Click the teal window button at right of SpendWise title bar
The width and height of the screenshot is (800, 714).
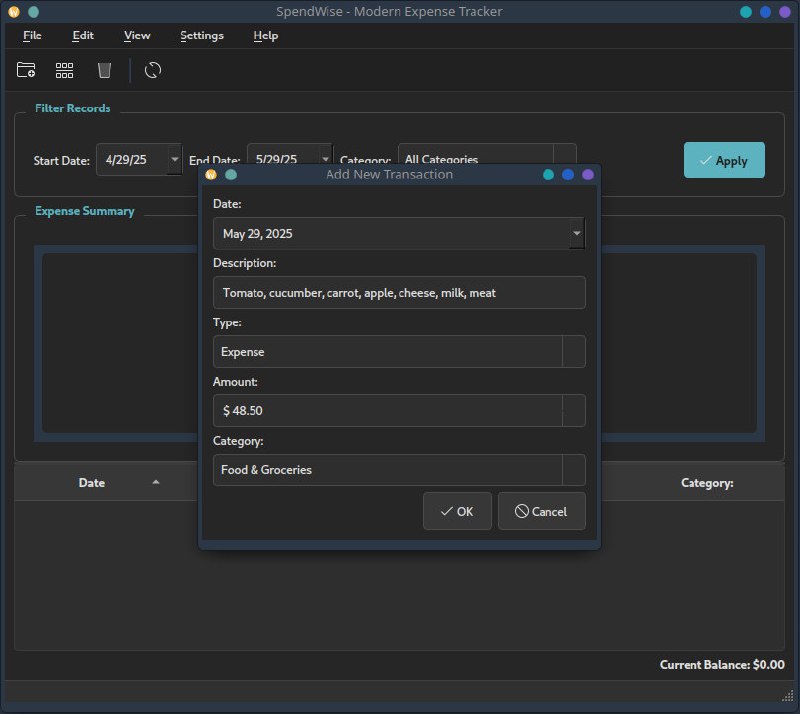[746, 12]
